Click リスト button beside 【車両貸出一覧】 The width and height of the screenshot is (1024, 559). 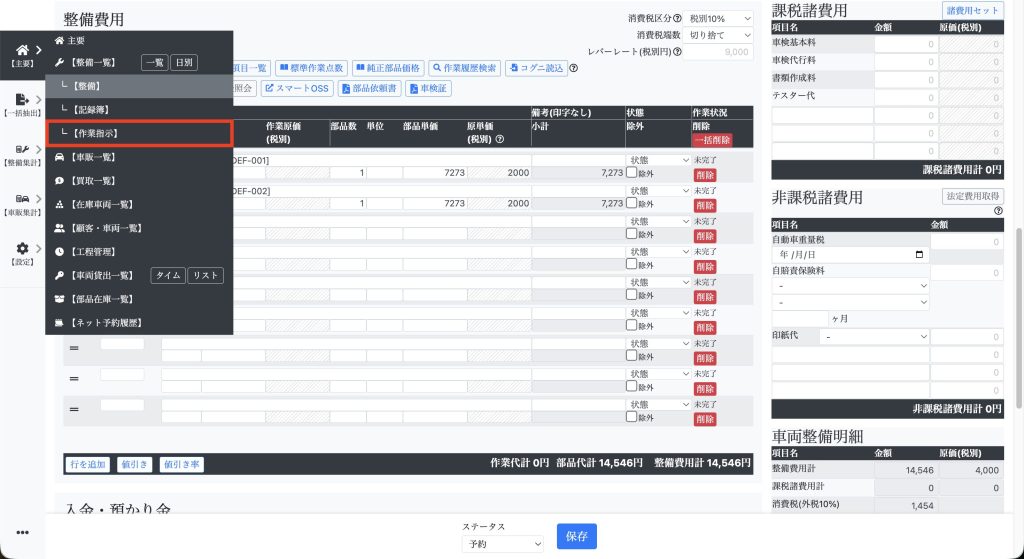[206, 276]
